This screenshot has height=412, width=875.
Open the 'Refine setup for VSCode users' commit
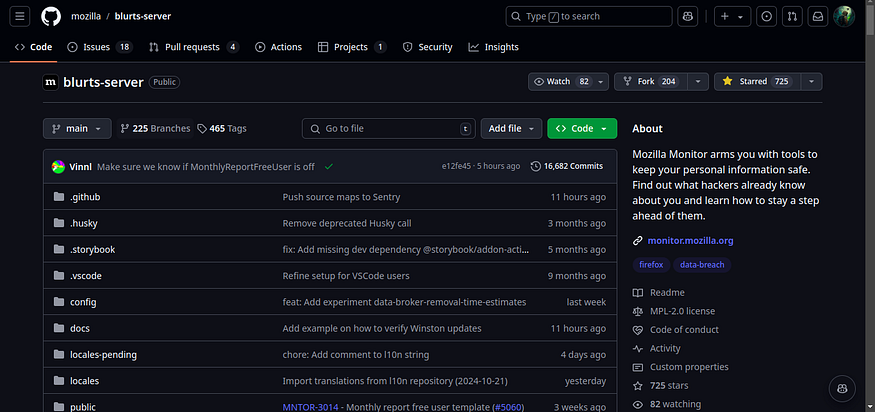pos(346,276)
